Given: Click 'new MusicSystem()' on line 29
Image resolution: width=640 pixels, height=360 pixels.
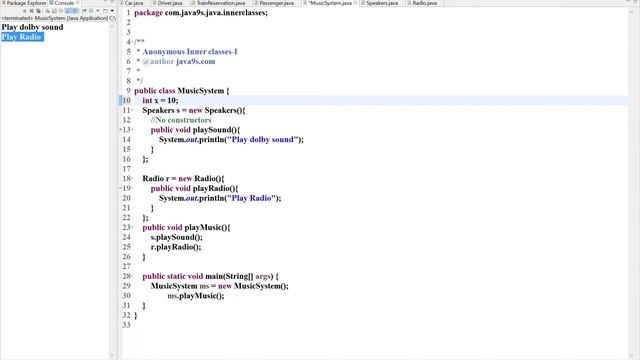Looking at the screenshot, I should [252, 286].
